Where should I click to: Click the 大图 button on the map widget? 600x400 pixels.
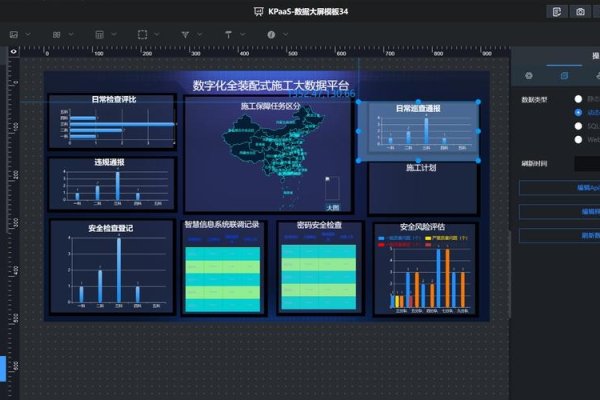click(333, 207)
